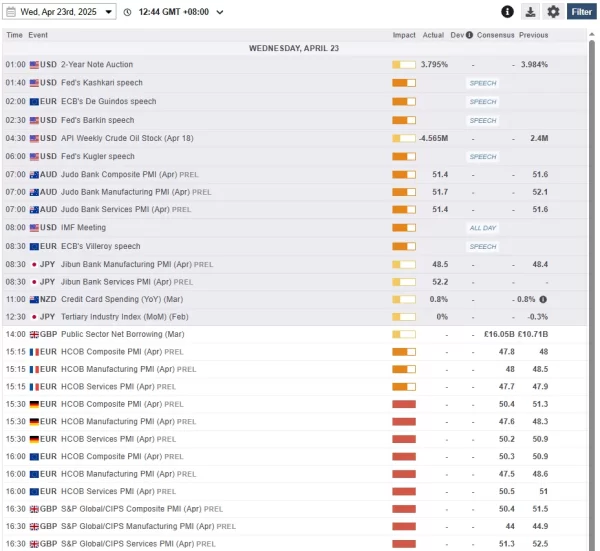Open the time zone dropdown chevron
Image resolution: width=600 pixels, height=551 pixels.
click(220, 12)
